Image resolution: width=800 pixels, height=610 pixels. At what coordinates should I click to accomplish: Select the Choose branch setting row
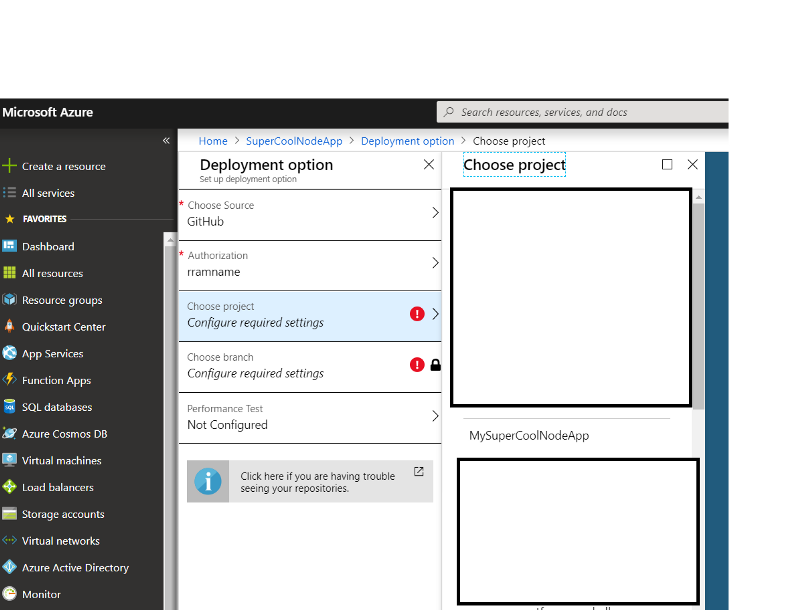[x=310, y=367]
